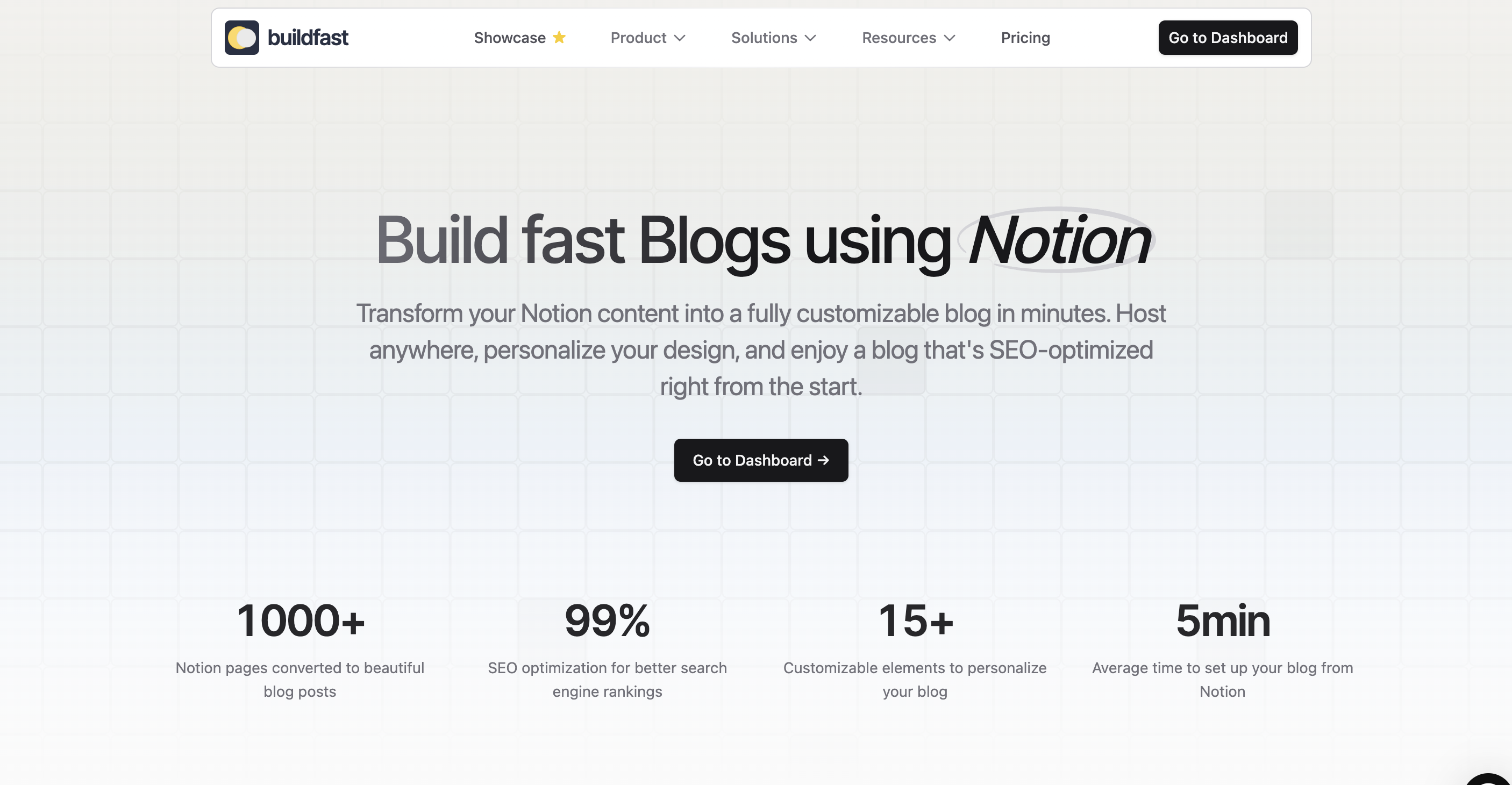Click the buildfast brand name text
This screenshot has width=1512, height=785.
[x=308, y=38]
